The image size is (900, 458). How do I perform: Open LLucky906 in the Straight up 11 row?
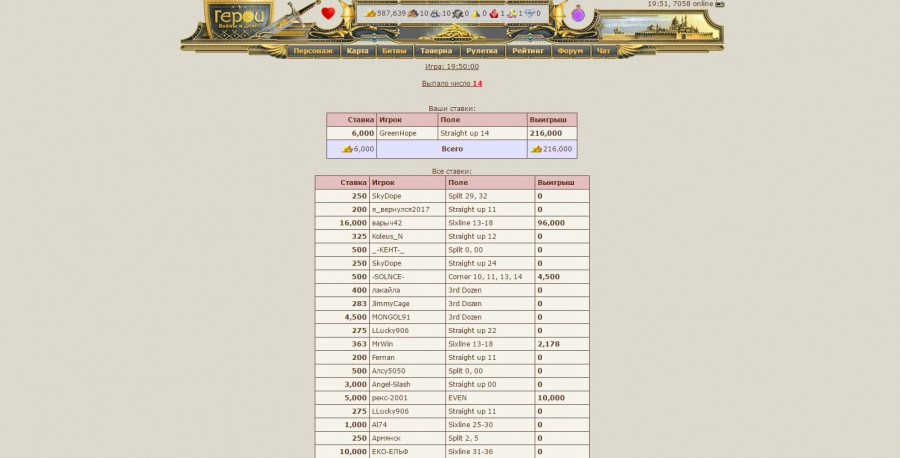[x=390, y=412]
